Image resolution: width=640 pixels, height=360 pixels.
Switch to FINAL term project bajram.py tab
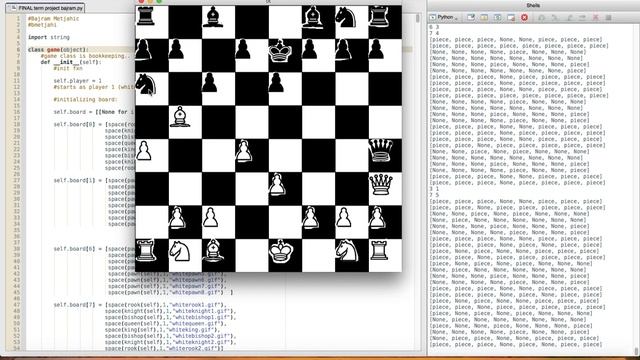tap(45, 8)
